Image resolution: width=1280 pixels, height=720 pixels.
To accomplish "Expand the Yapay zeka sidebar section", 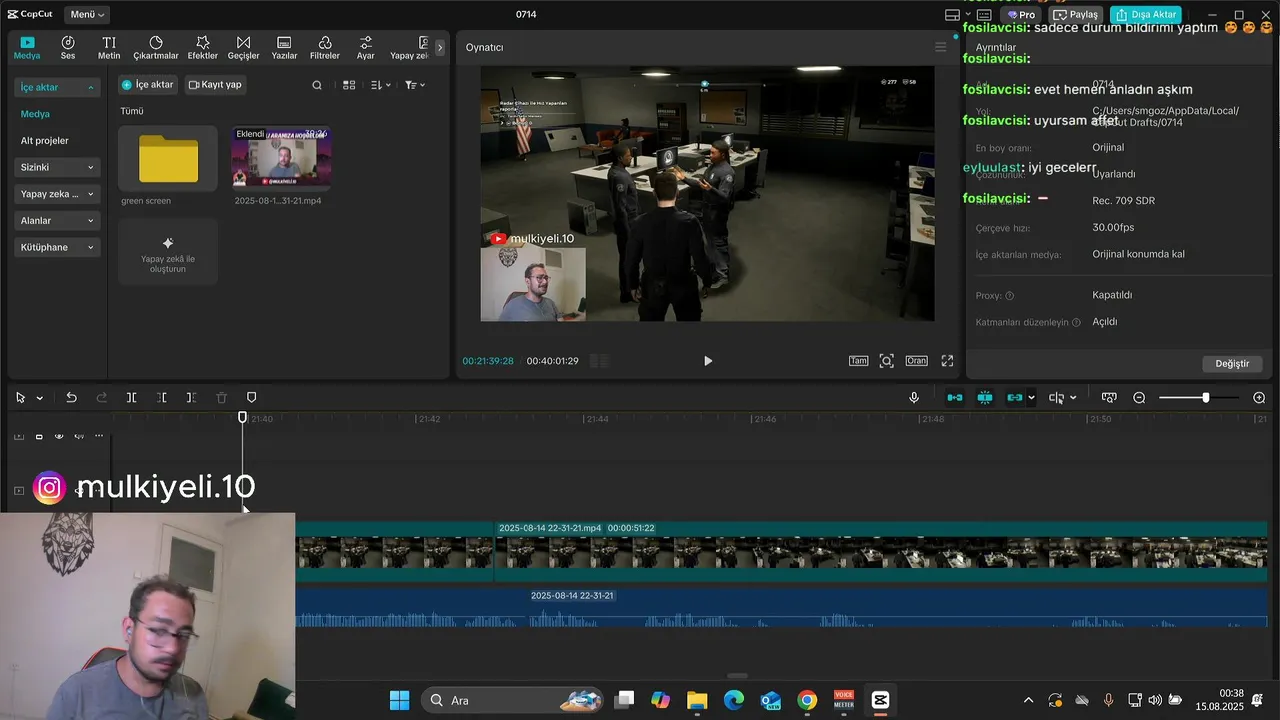I will pos(58,194).
